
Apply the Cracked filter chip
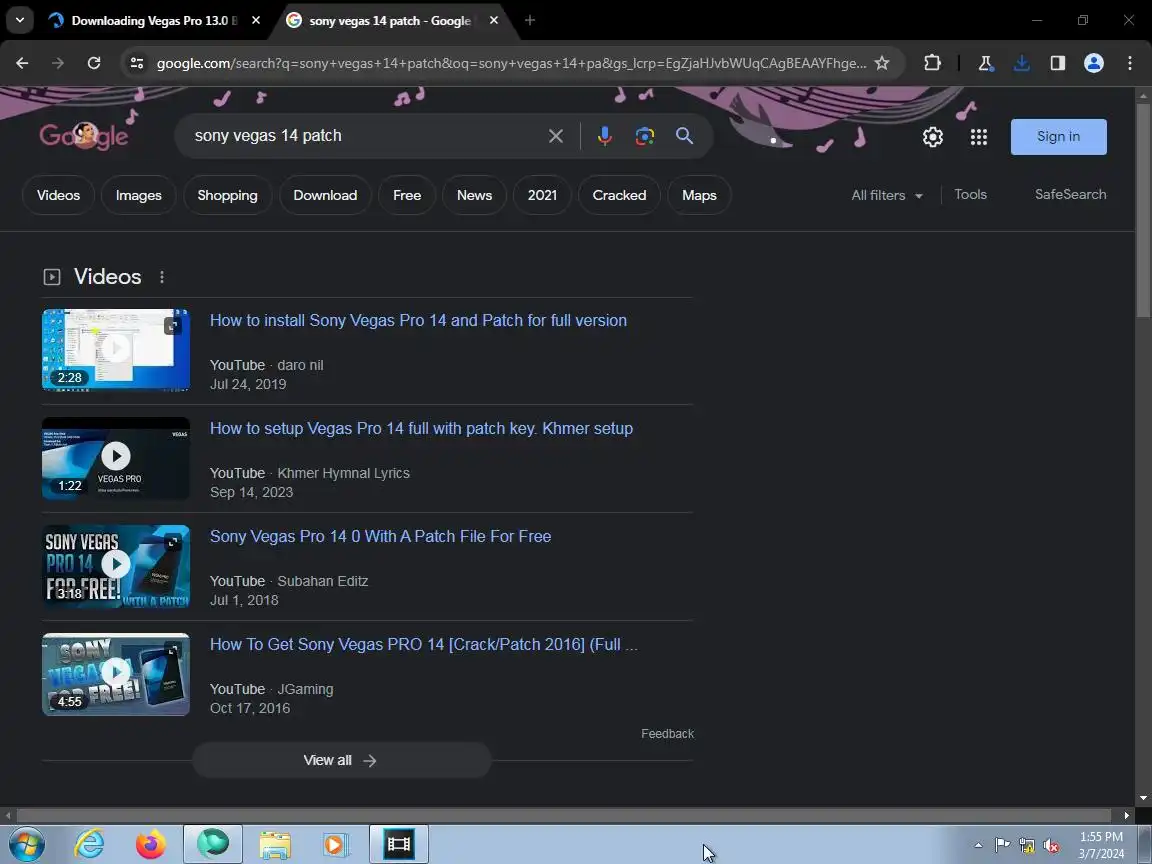tap(619, 195)
